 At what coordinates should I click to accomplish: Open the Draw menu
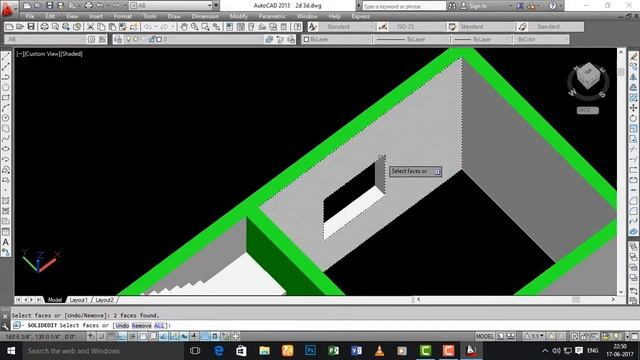click(x=174, y=16)
